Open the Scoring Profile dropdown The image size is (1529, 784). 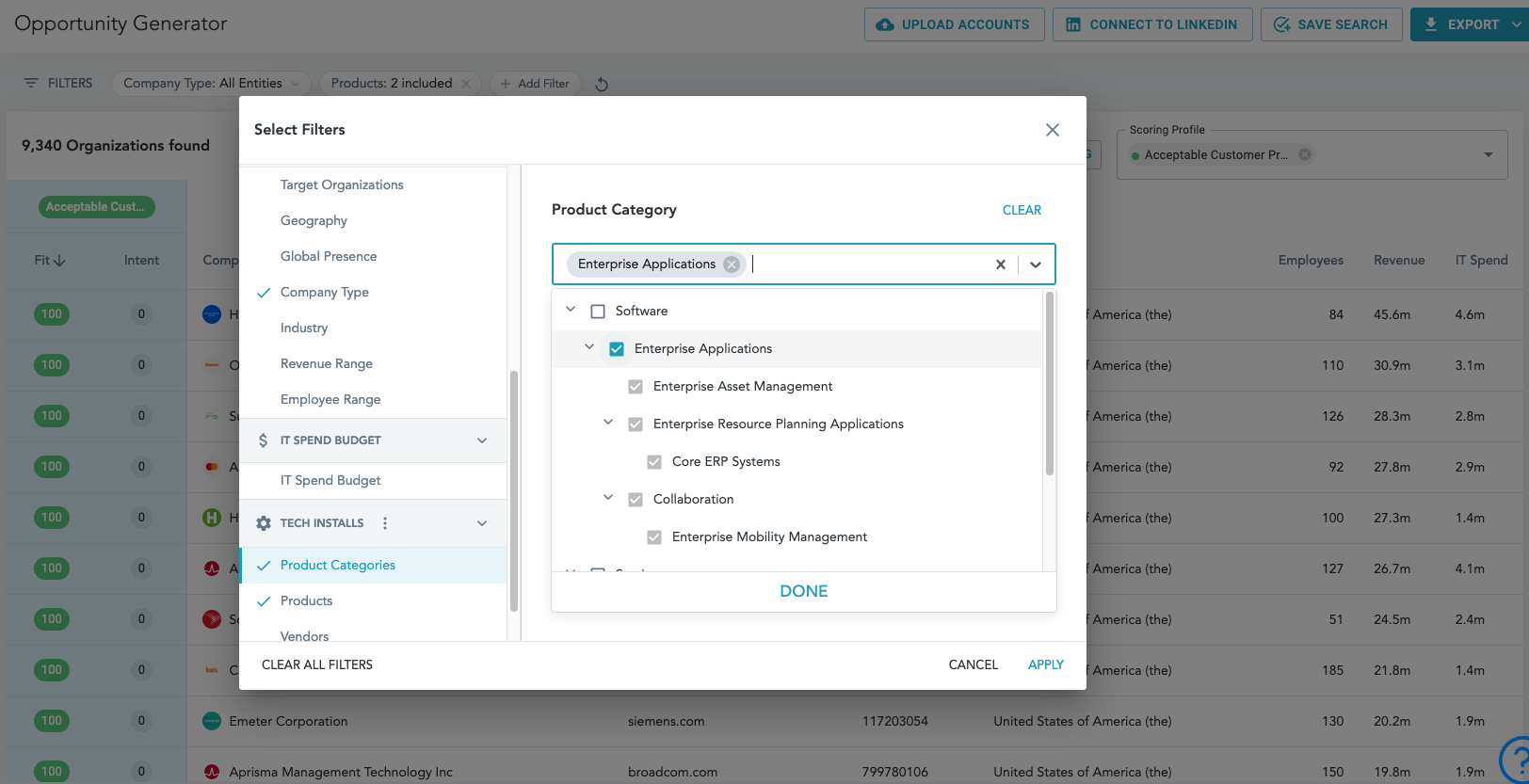click(x=1489, y=154)
